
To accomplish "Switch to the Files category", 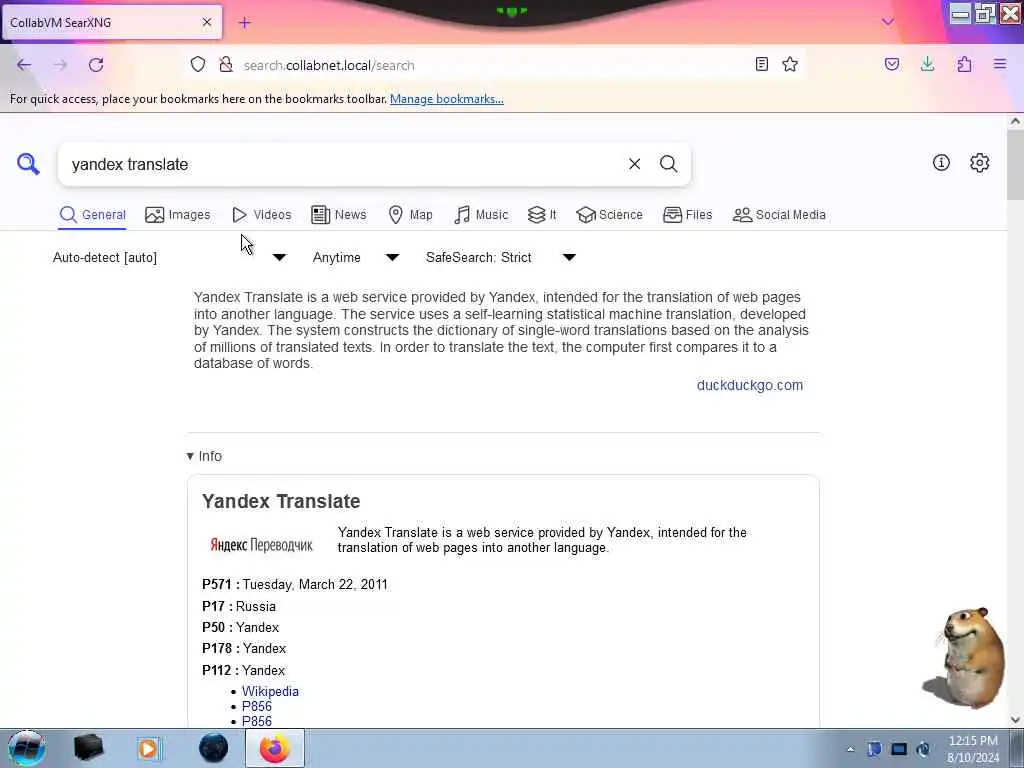I will [x=687, y=215].
